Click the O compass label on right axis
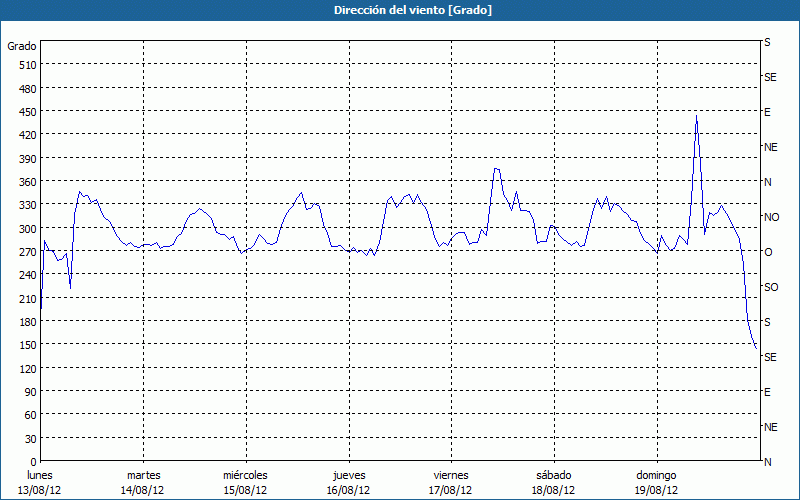 point(768,252)
